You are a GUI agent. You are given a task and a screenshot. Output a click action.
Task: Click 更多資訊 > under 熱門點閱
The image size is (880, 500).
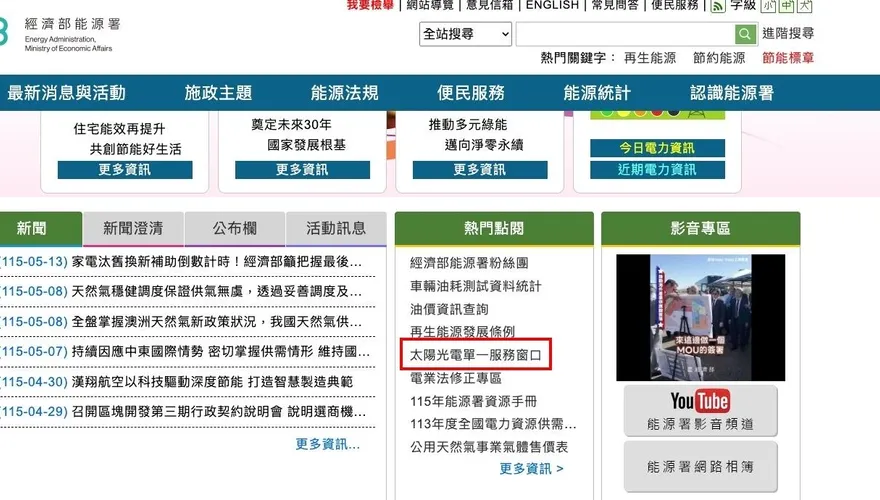pyautogui.click(x=531, y=469)
